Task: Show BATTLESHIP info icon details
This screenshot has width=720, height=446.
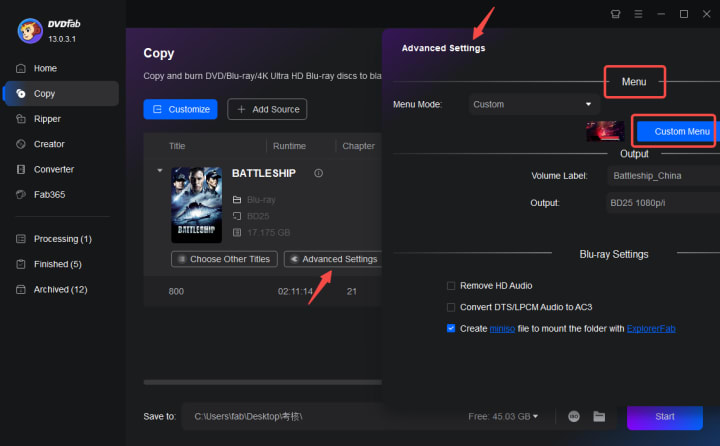Action: pos(318,173)
